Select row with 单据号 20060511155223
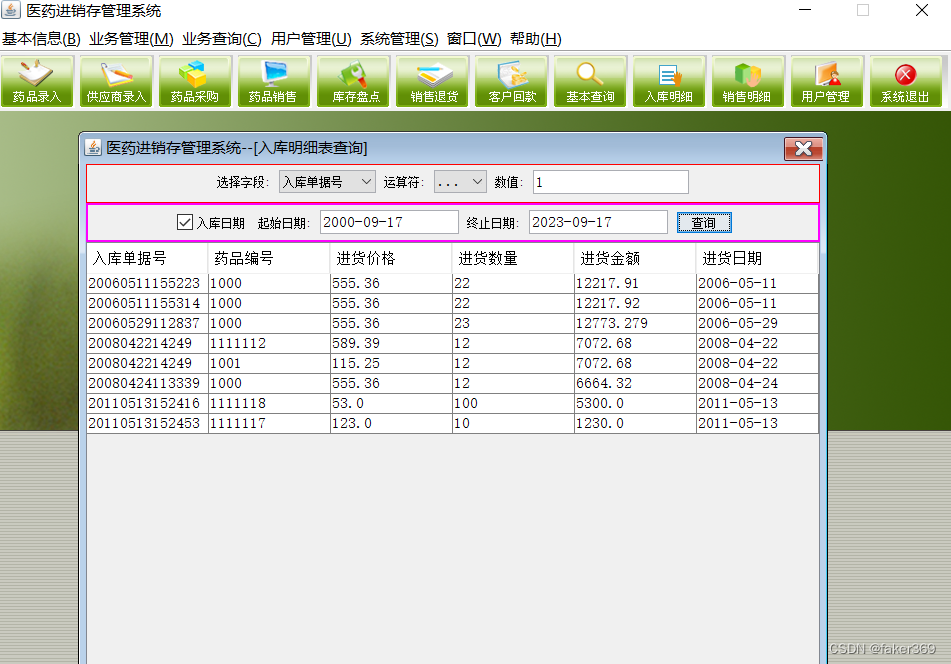The height and width of the screenshot is (664, 951). (452, 283)
